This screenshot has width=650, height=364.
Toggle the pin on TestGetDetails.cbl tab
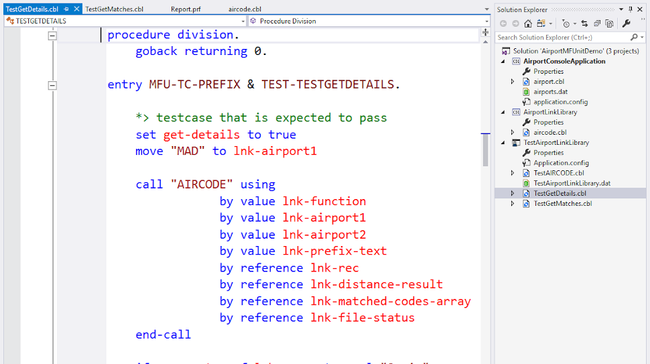(66, 9)
